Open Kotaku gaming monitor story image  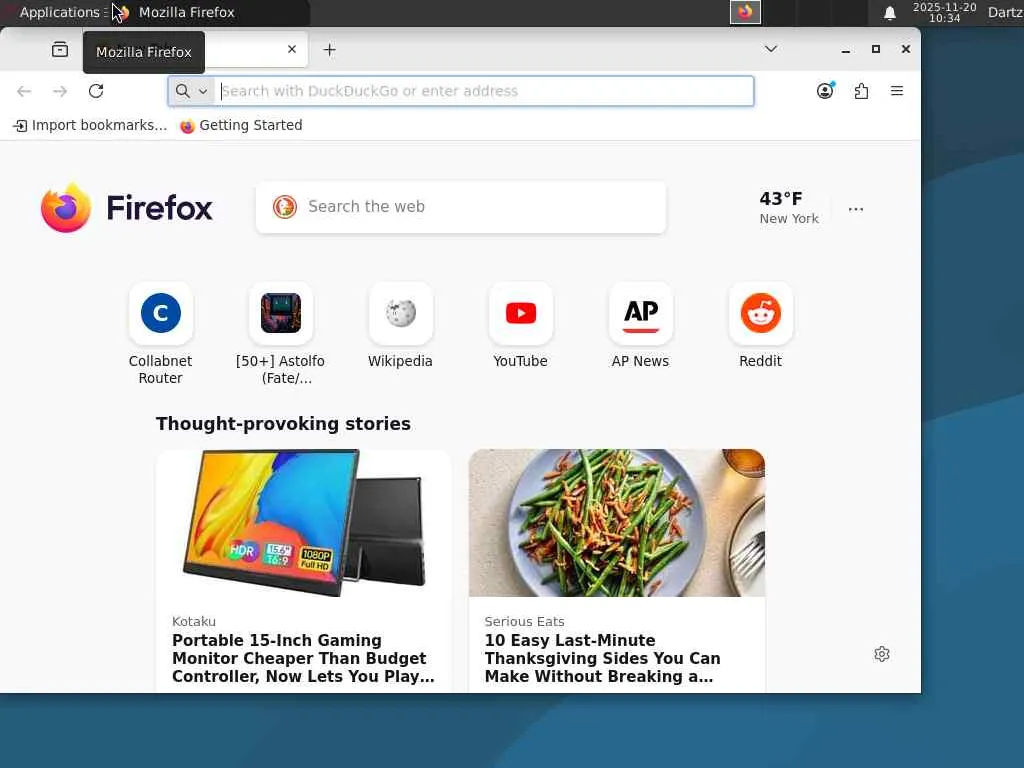coord(304,522)
